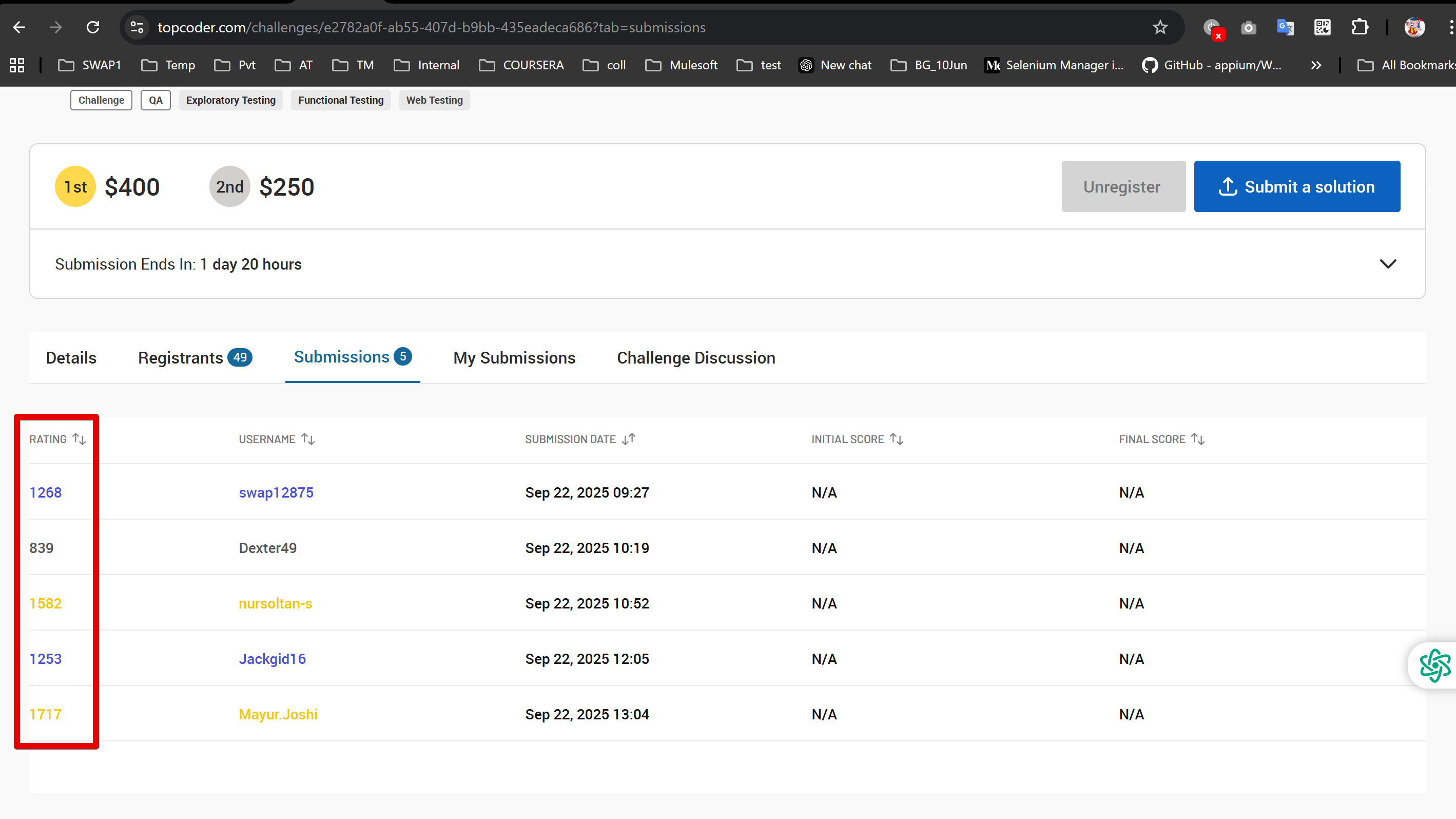Toggle sort order on Username column
1456x819 pixels.
coord(308,439)
